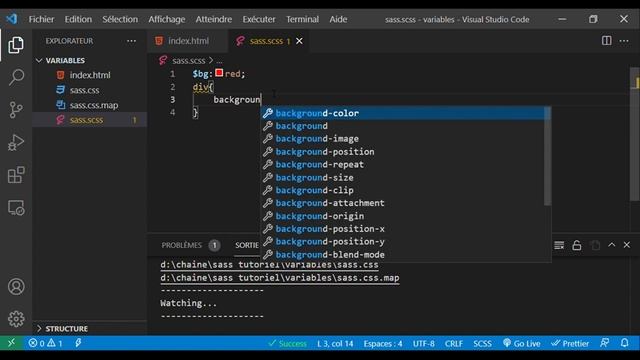The height and width of the screenshot is (360, 640).
Task: Change language mode via SCSS item
Action: (x=482, y=344)
